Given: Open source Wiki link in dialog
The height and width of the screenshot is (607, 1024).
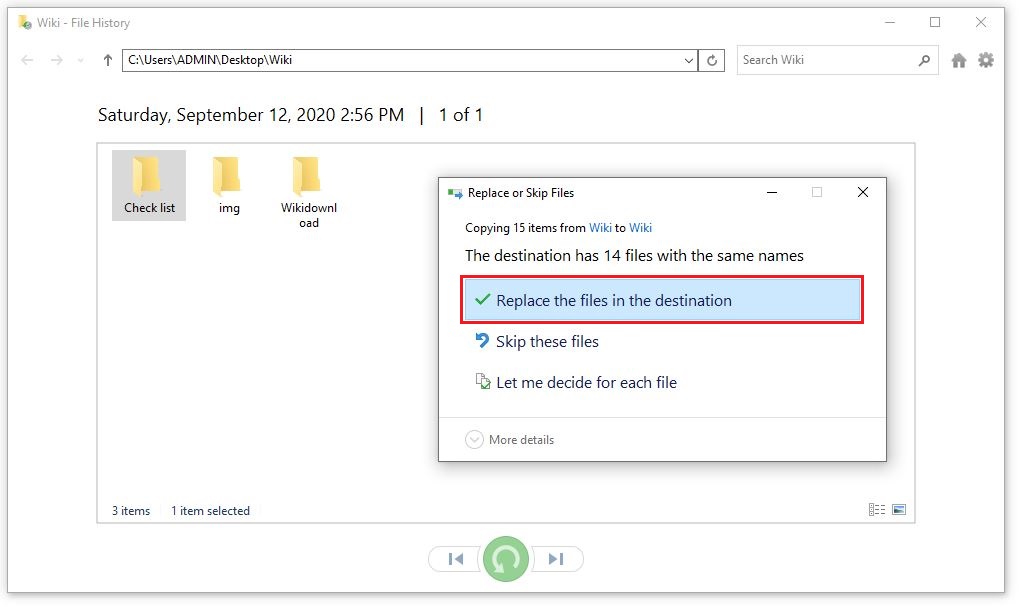Looking at the screenshot, I should coord(600,227).
